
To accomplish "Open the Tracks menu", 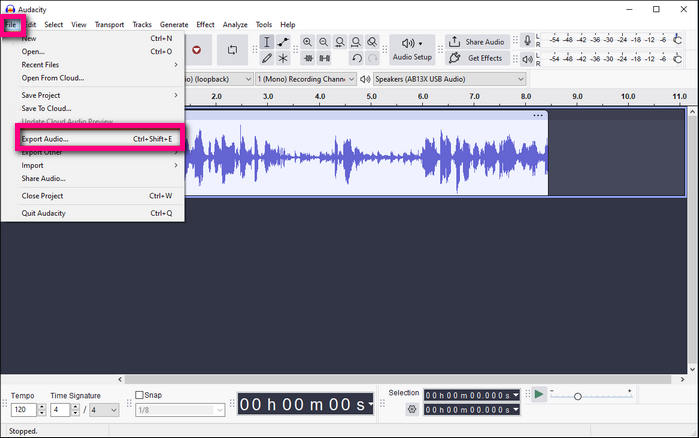I will (142, 25).
